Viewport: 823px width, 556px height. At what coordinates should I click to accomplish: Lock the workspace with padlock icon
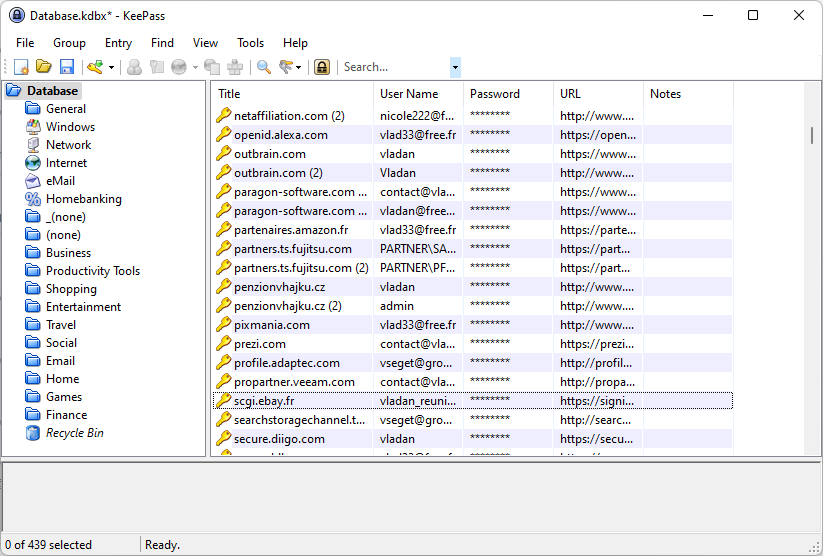tap(322, 67)
